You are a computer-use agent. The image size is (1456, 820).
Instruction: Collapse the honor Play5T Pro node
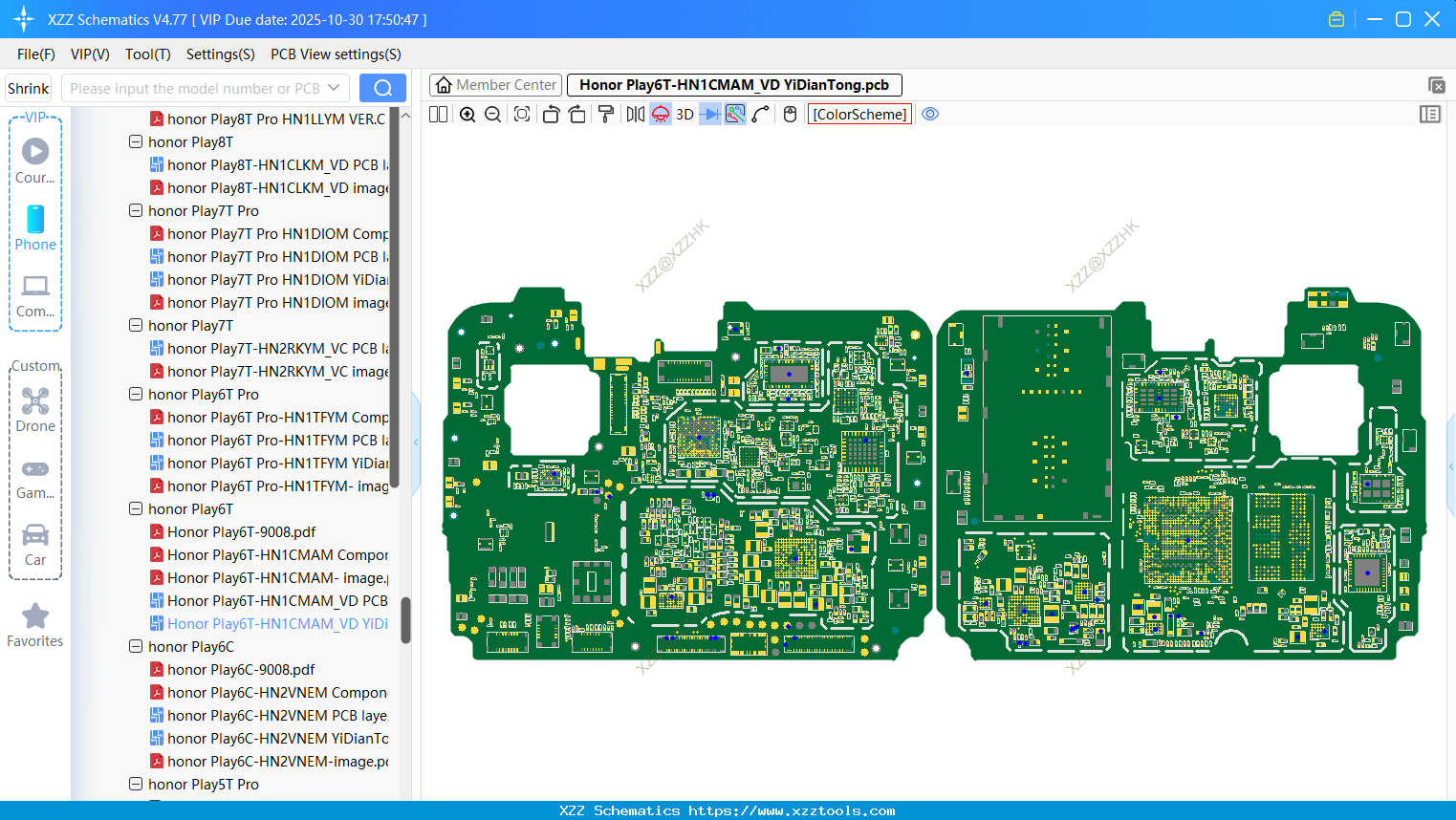tap(136, 784)
